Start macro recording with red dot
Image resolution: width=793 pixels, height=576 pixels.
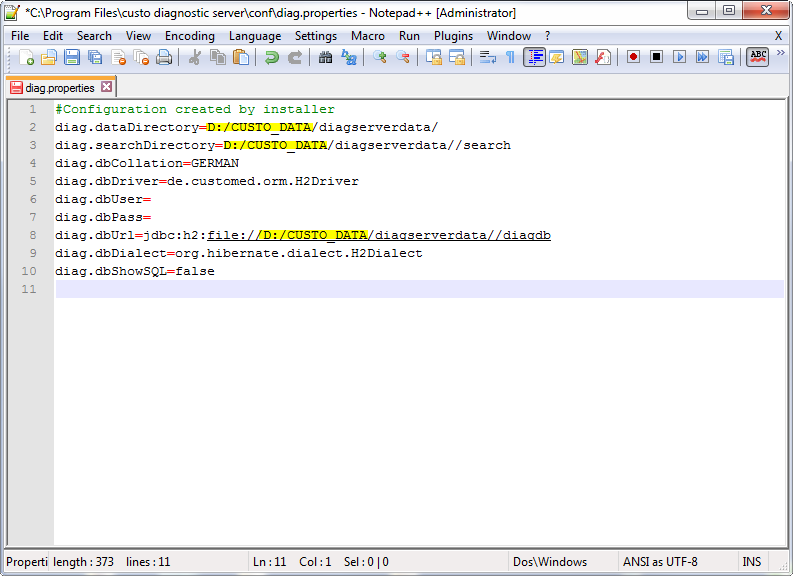pyautogui.click(x=633, y=57)
